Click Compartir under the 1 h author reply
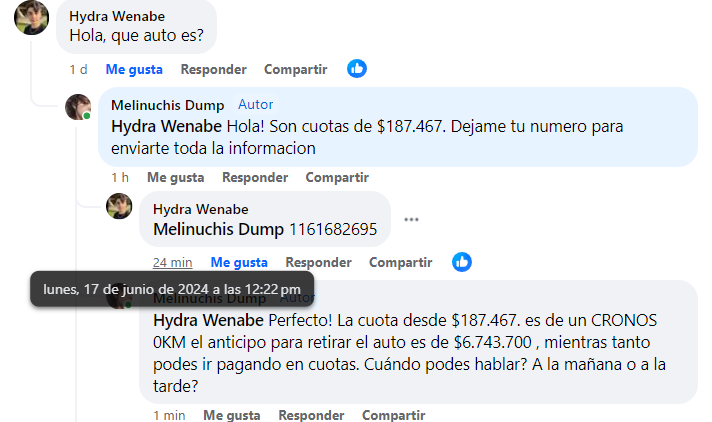Viewport: 712px width, 422px height. (x=337, y=178)
